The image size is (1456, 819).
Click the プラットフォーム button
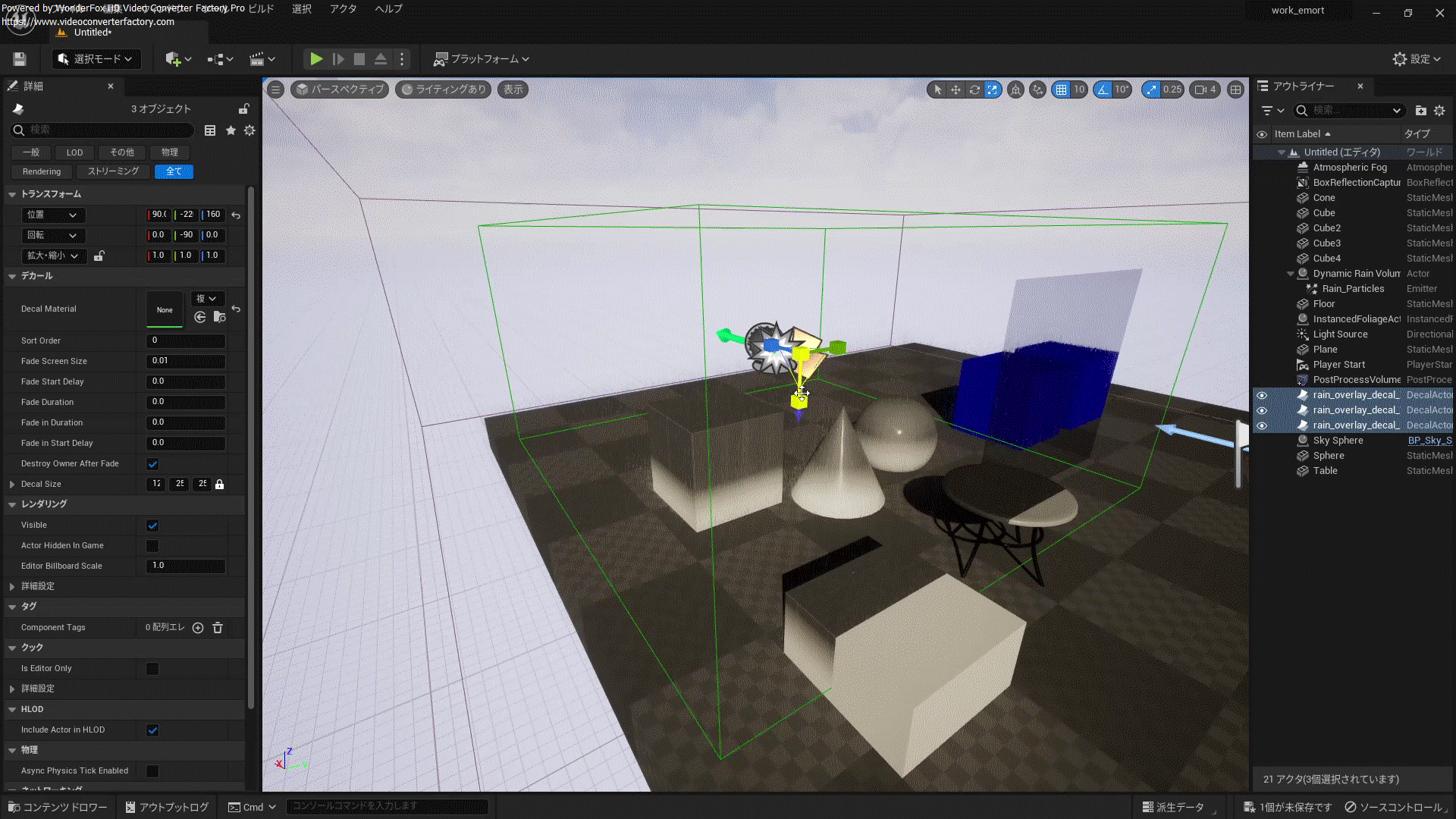tap(481, 59)
